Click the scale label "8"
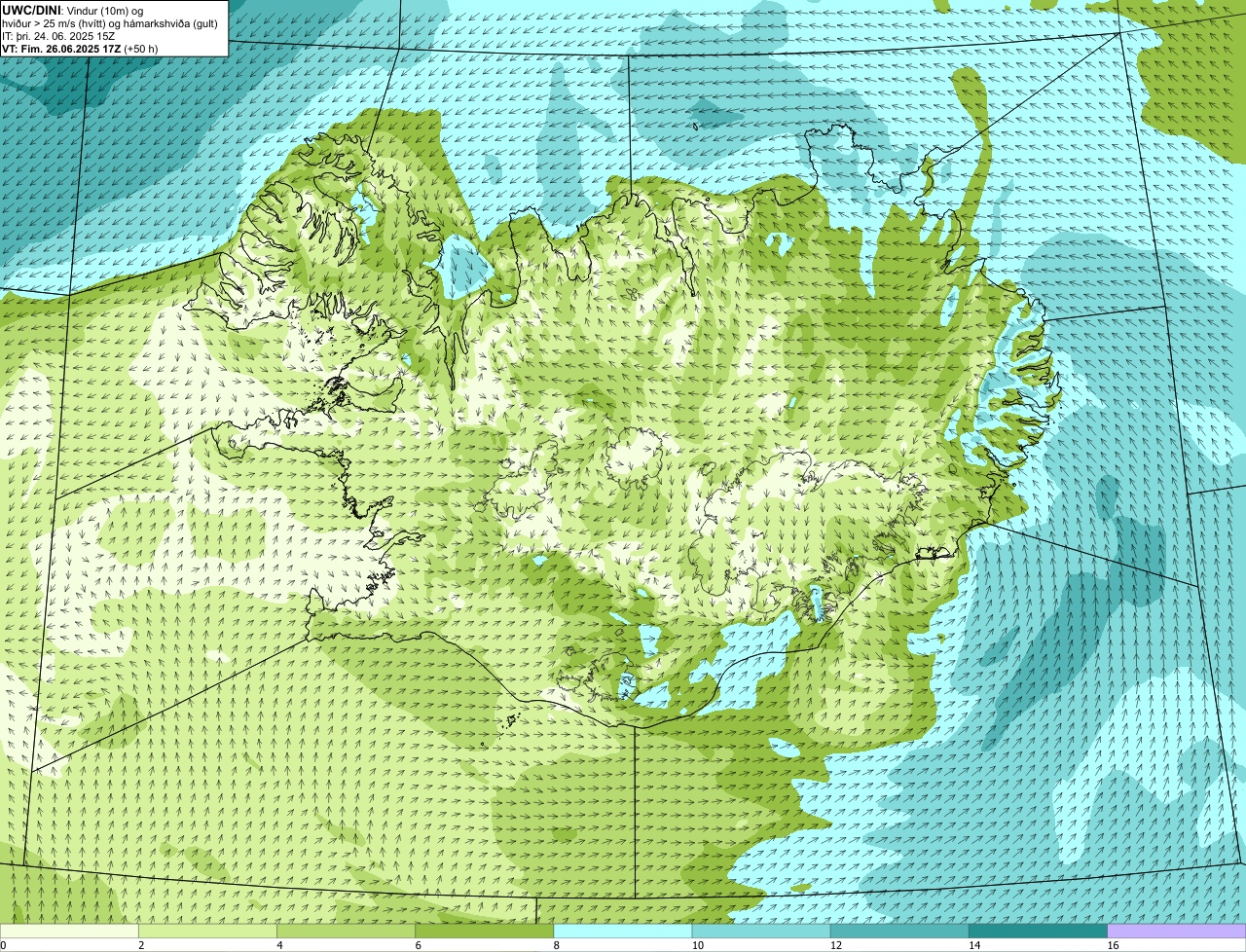The image size is (1246, 952). pyautogui.click(x=556, y=945)
